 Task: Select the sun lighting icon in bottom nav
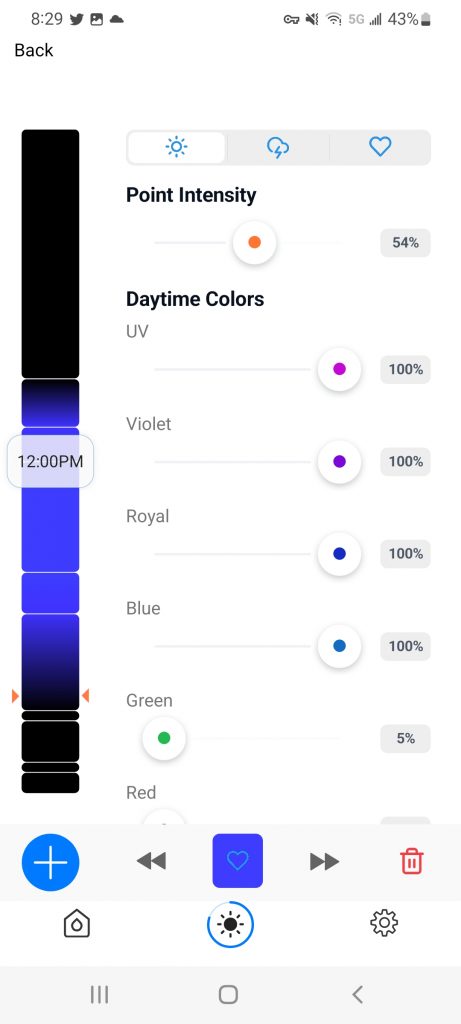click(230, 925)
